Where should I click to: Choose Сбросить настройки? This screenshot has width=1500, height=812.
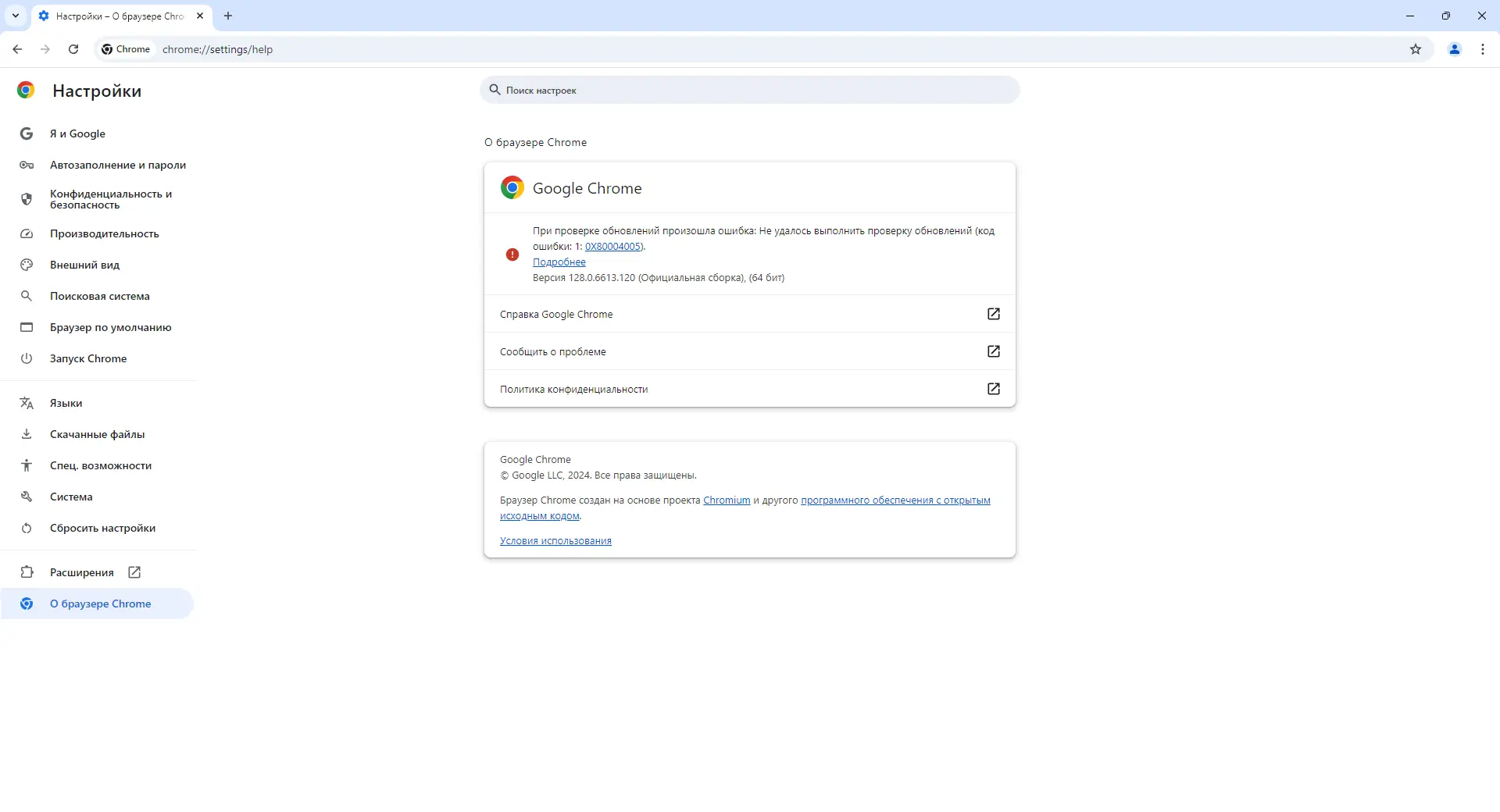tap(98, 528)
